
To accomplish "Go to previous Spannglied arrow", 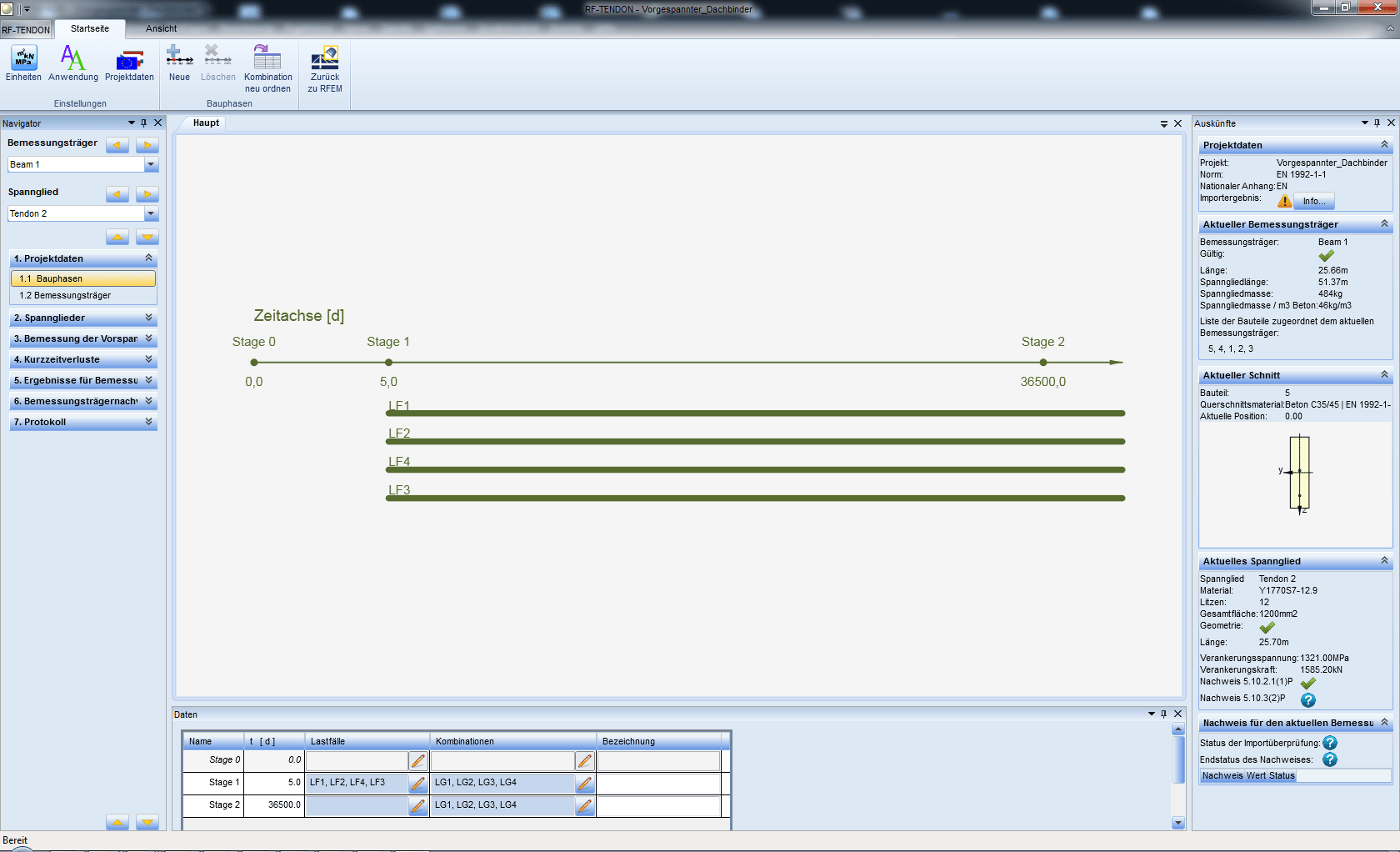I will click(x=117, y=194).
